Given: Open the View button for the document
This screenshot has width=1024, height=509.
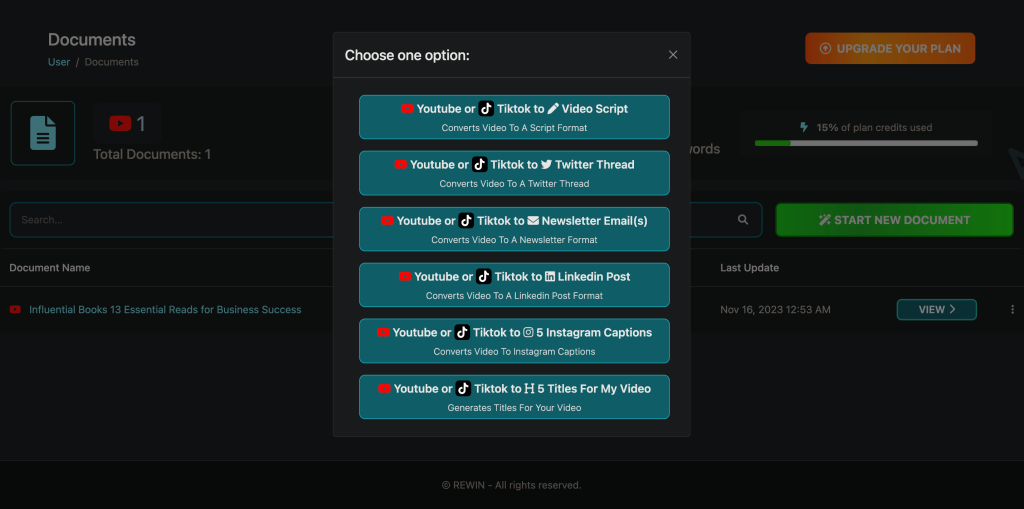Looking at the screenshot, I should pyautogui.click(x=936, y=310).
